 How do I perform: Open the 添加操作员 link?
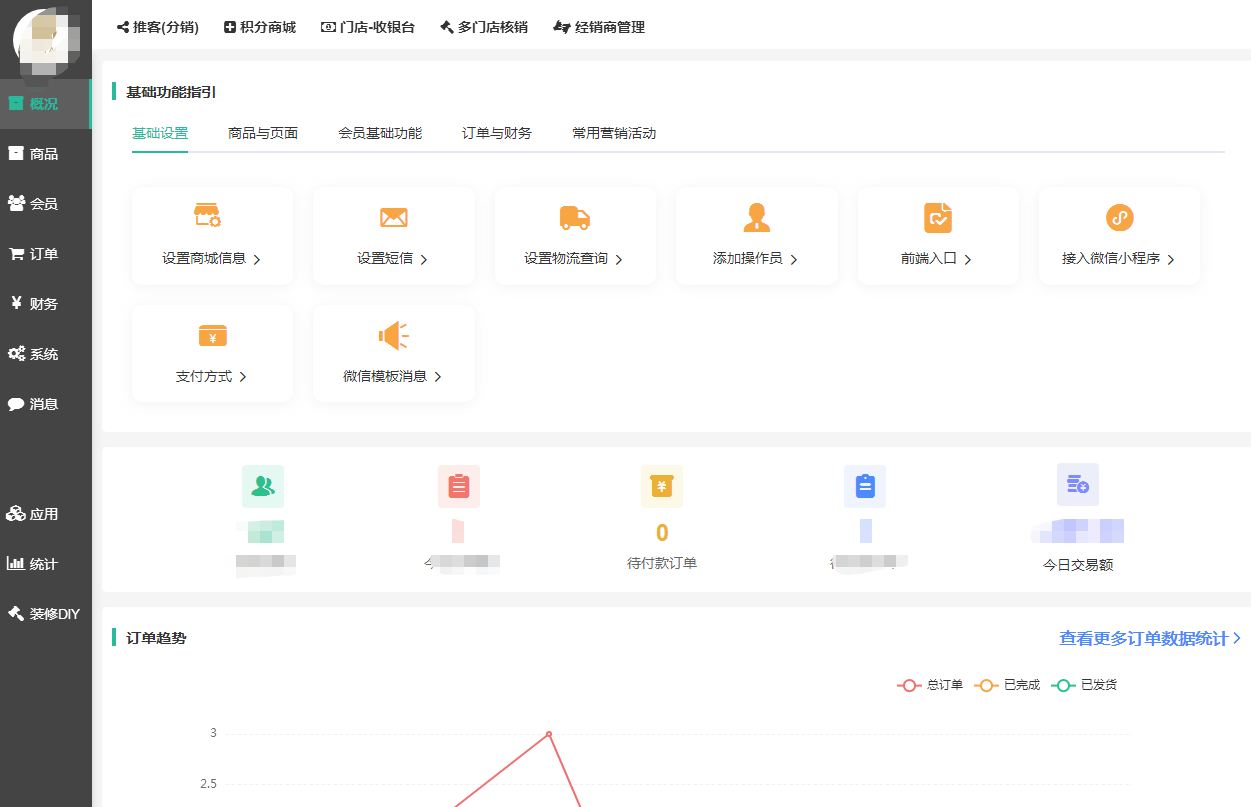(x=756, y=259)
